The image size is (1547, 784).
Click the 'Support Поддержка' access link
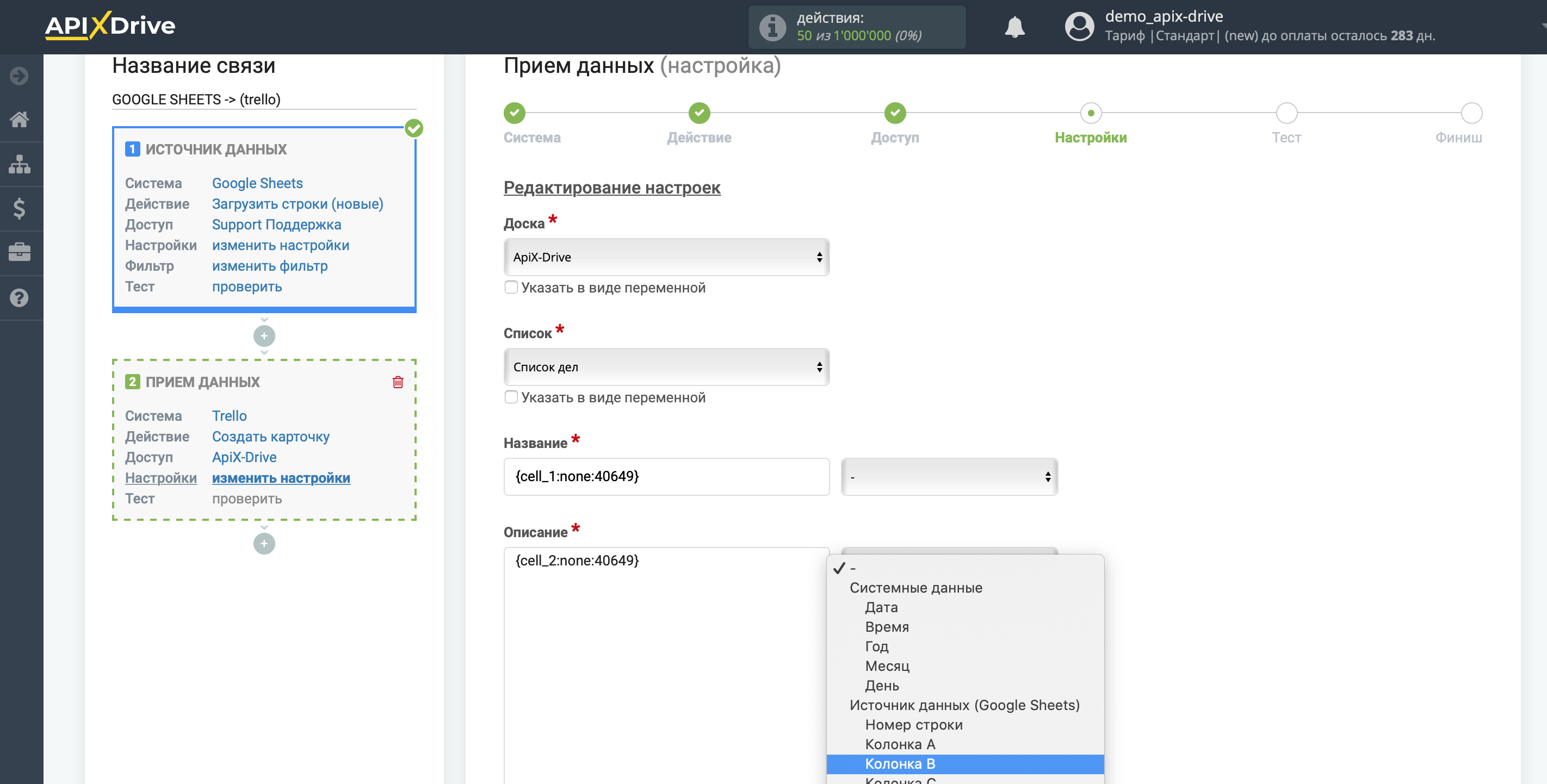point(276,225)
